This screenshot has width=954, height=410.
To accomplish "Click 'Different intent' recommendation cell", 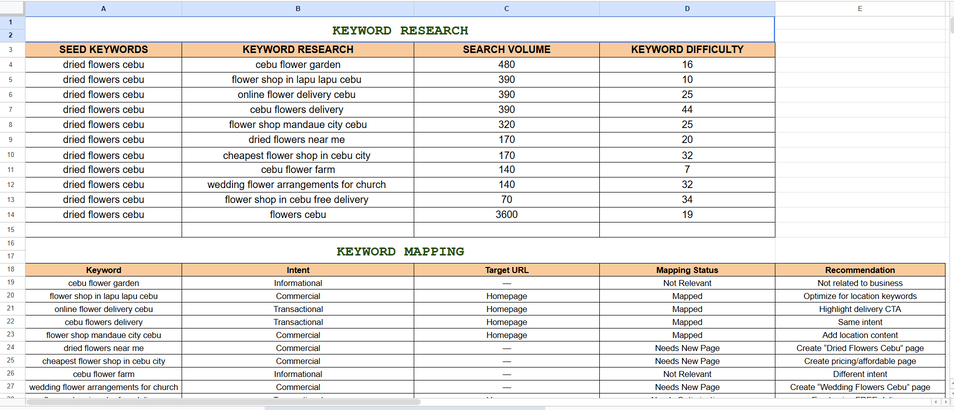I will point(860,374).
